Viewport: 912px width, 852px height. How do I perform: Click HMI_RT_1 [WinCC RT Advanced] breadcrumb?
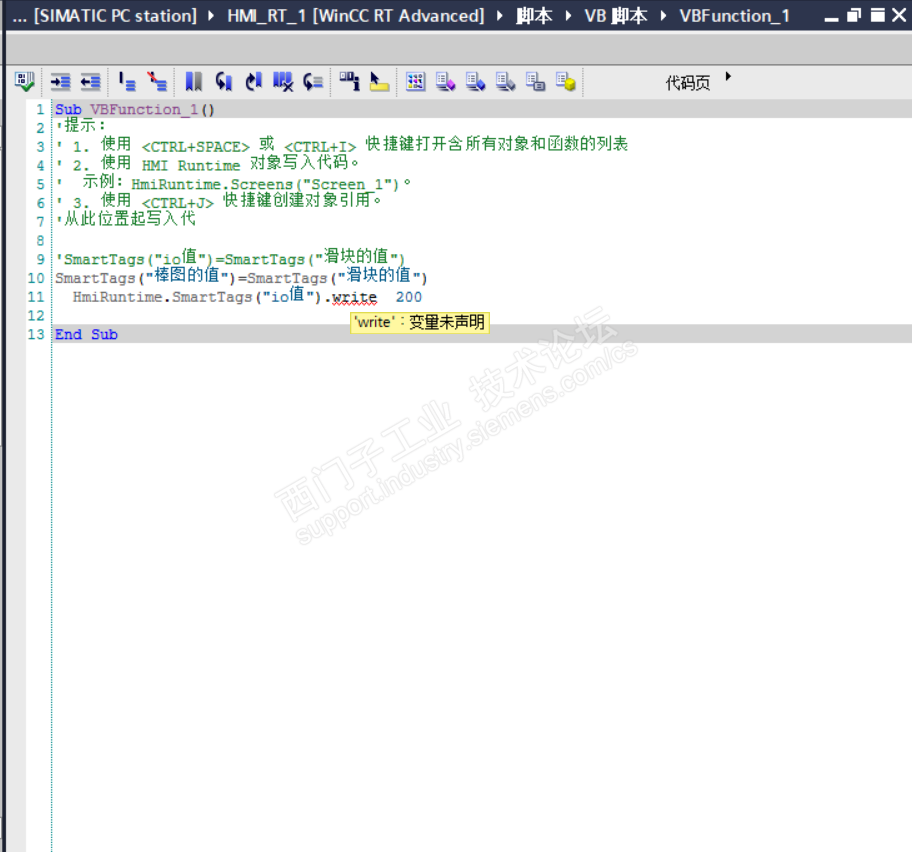[x=355, y=16]
